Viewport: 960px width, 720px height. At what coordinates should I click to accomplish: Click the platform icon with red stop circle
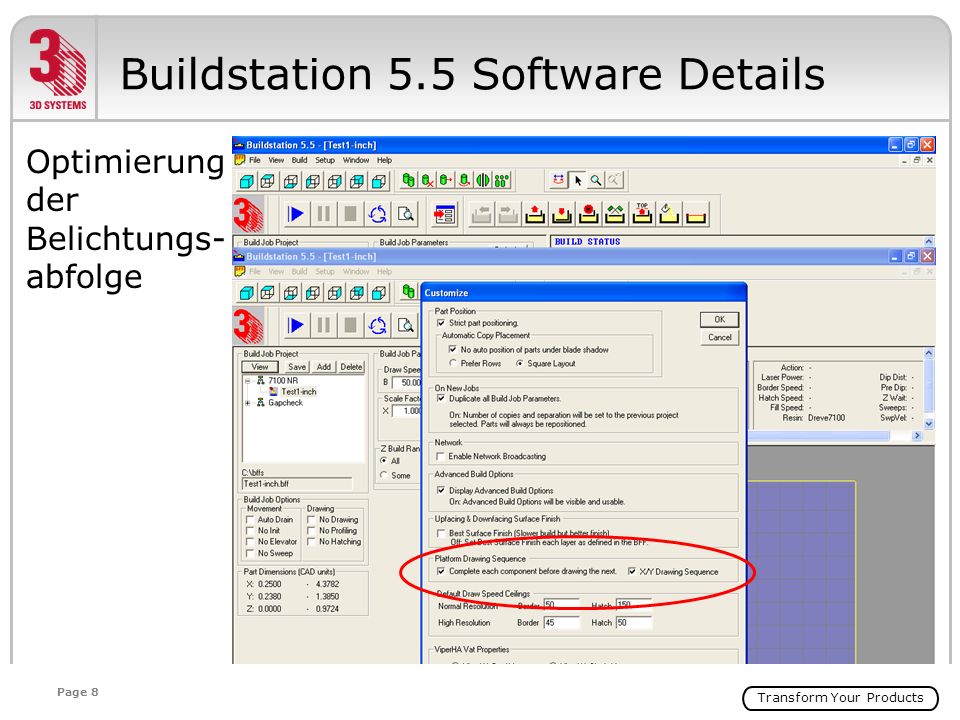pos(588,214)
